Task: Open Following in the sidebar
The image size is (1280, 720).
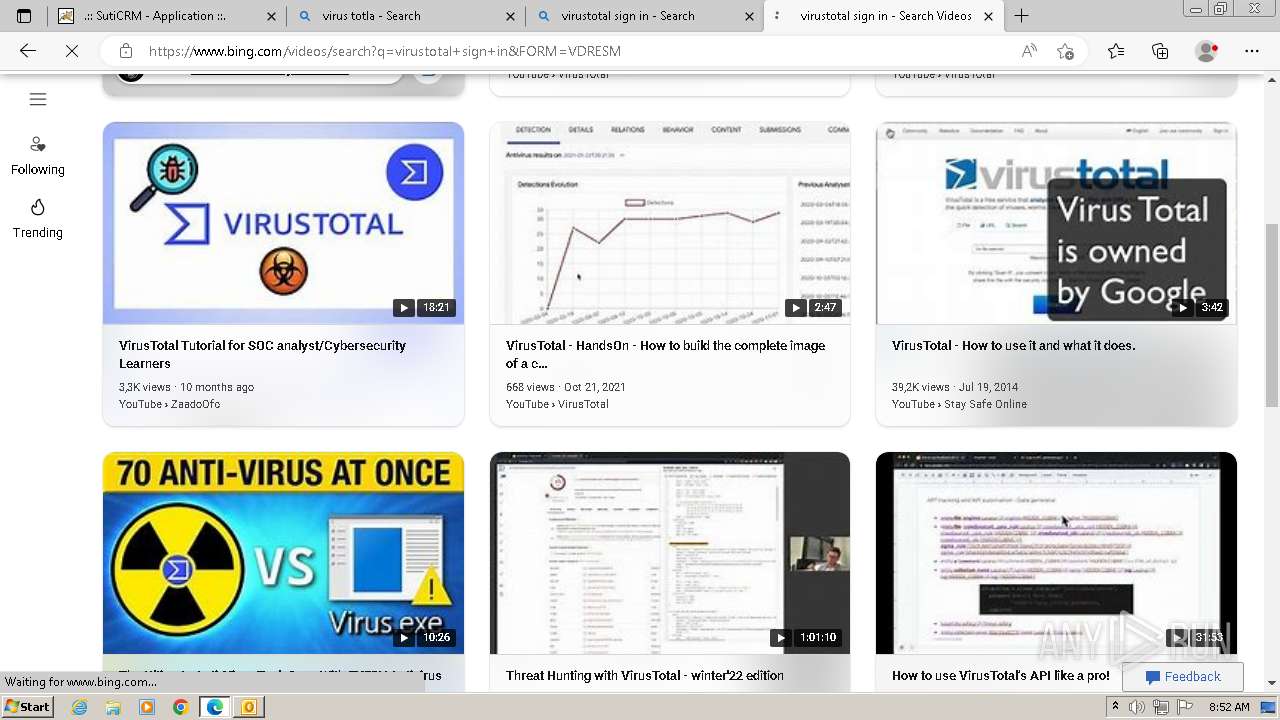Action: (x=38, y=156)
